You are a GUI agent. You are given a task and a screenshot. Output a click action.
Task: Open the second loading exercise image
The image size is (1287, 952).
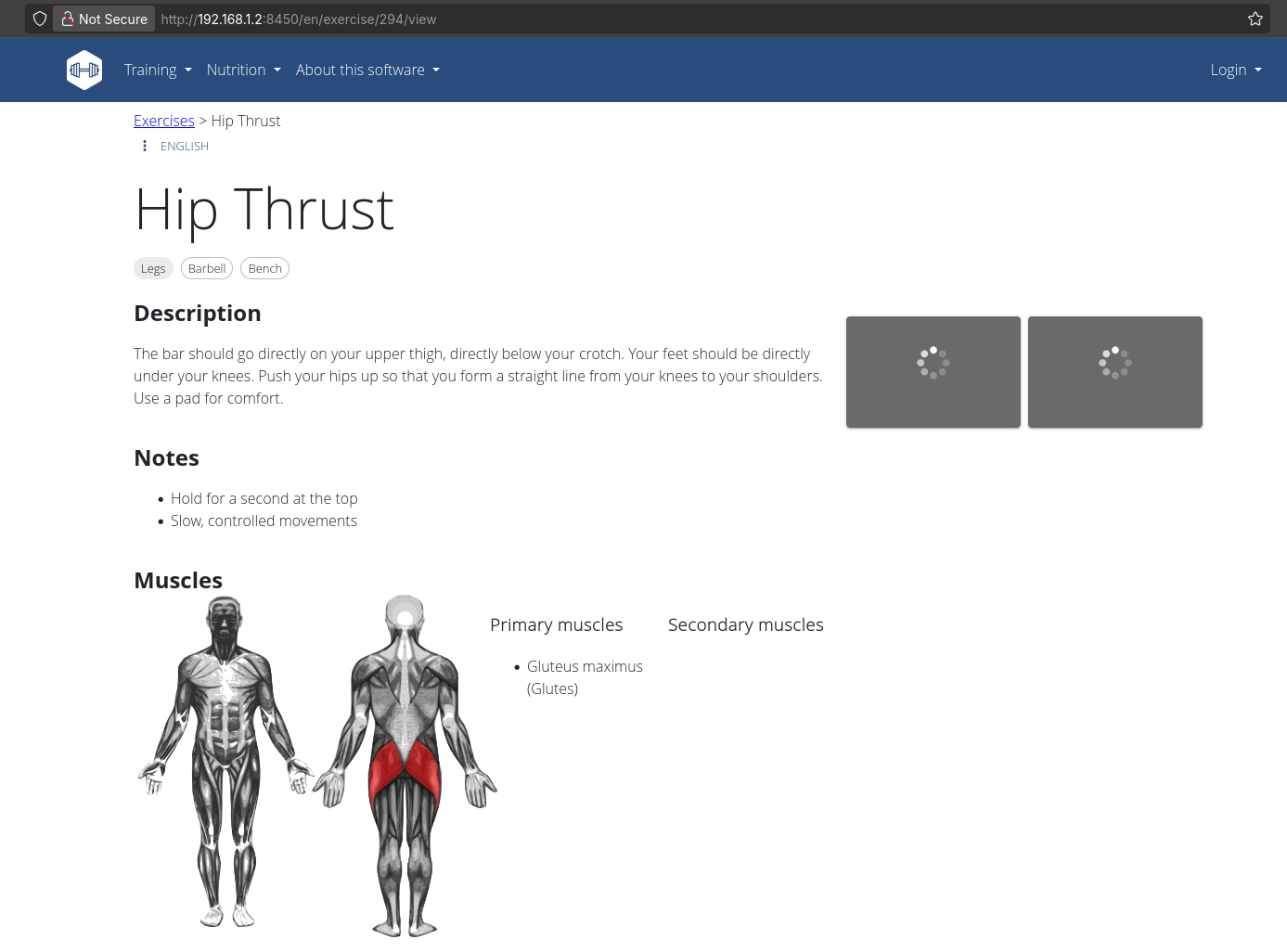(1115, 372)
